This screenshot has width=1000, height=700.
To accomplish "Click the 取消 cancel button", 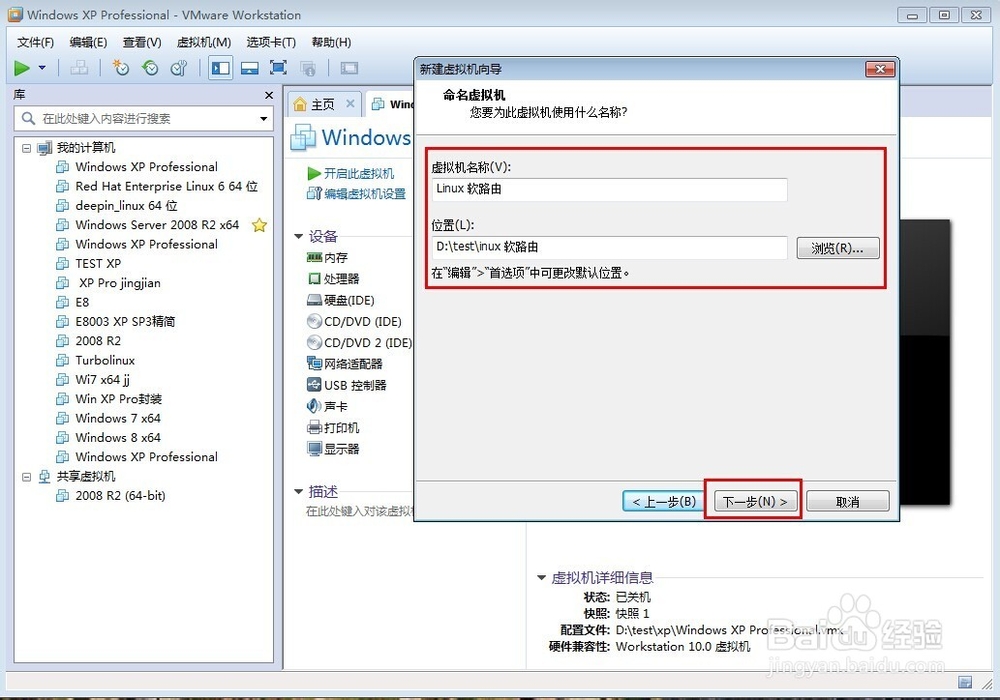I will coord(847,501).
